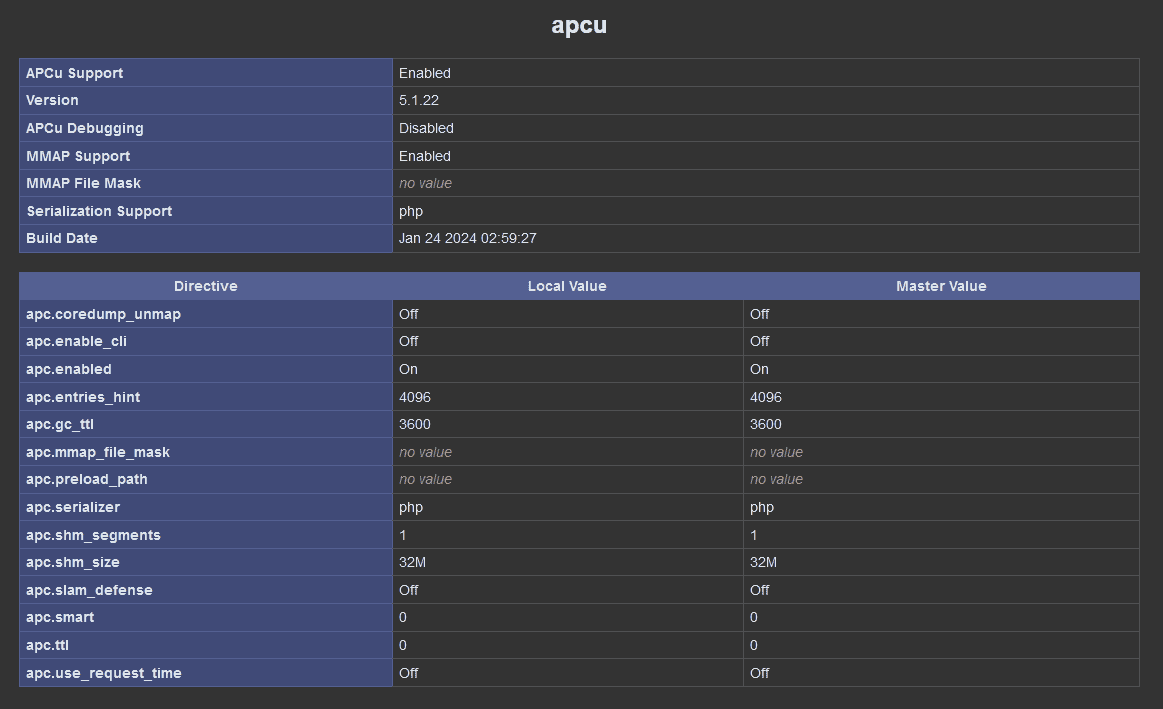
Task: Click Local Value Off for apc.coredump_unmap
Action: tap(408, 314)
